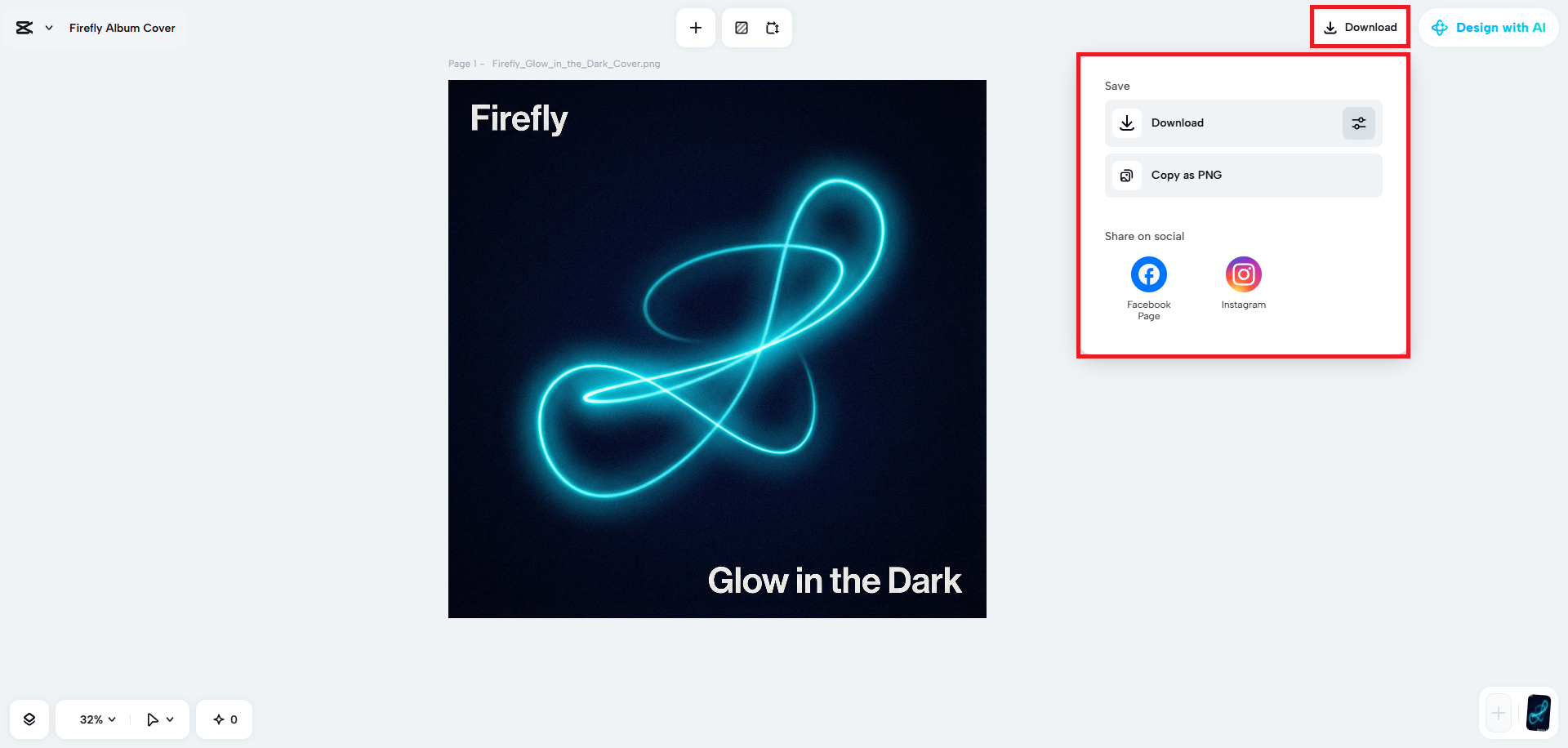This screenshot has height=748, width=1568.
Task: Open the canvas background editor
Action: (741, 27)
